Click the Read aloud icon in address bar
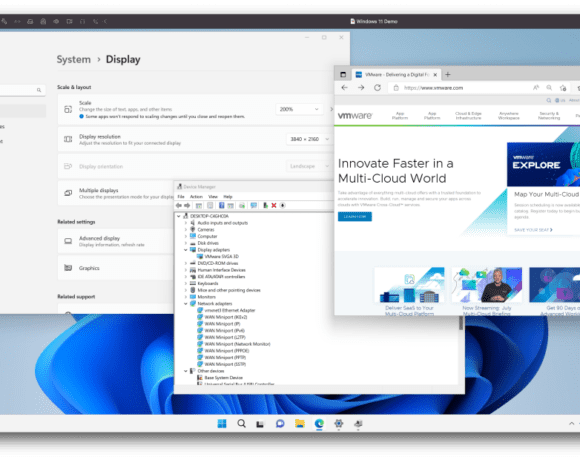The image size is (580, 460). (536, 88)
